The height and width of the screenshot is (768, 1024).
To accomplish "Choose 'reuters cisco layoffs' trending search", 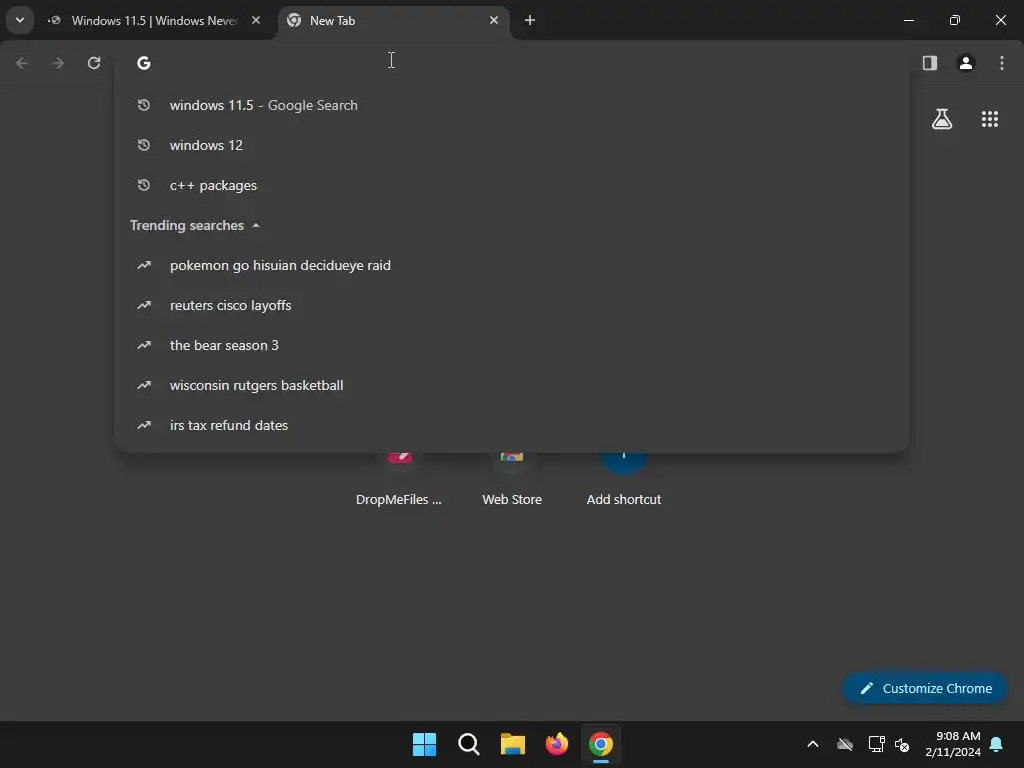I will [x=512, y=305].
